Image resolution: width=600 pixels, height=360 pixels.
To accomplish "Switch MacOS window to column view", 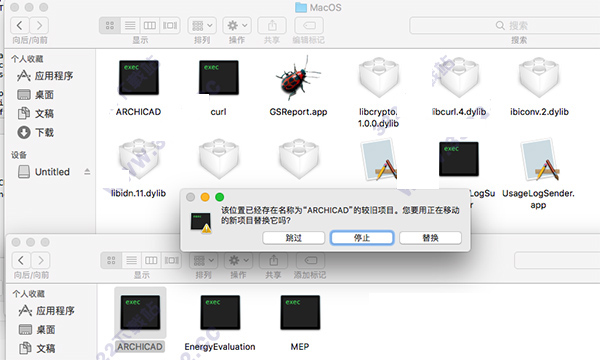I will click(150, 26).
